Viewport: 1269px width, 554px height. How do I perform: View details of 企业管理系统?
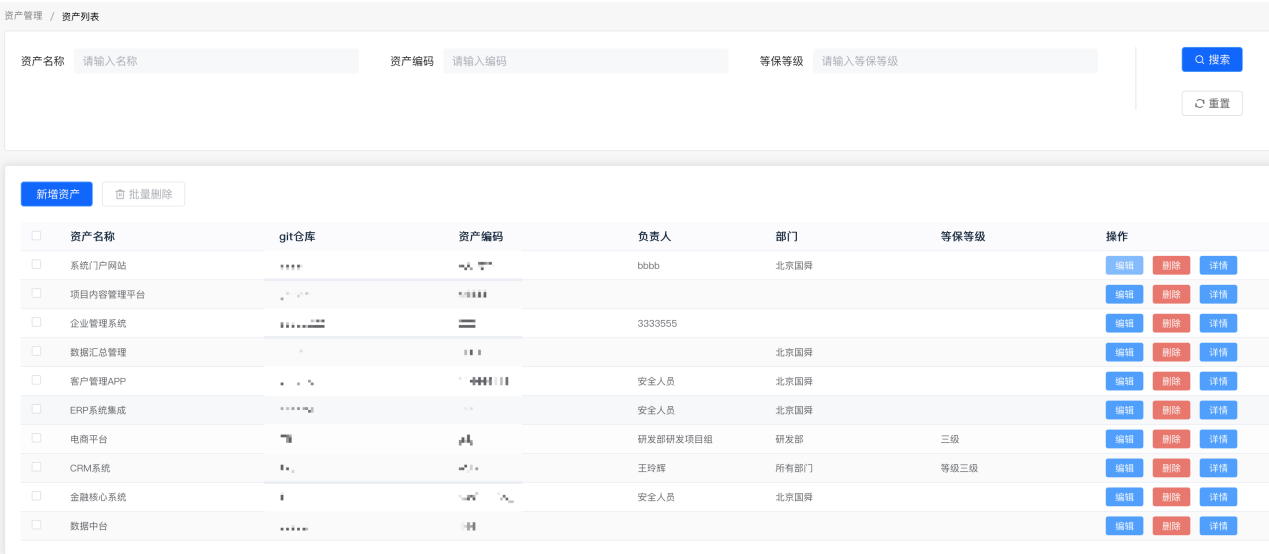click(x=1218, y=323)
